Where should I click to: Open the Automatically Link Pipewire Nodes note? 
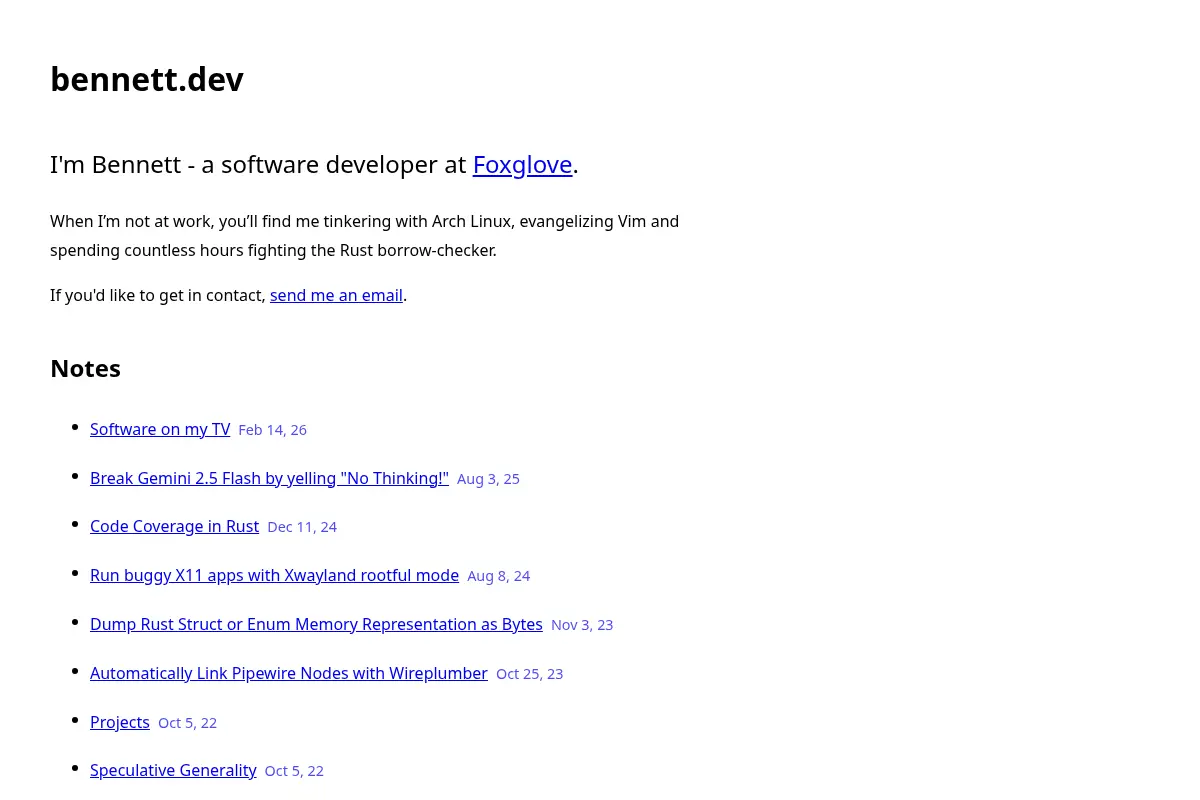click(x=289, y=673)
